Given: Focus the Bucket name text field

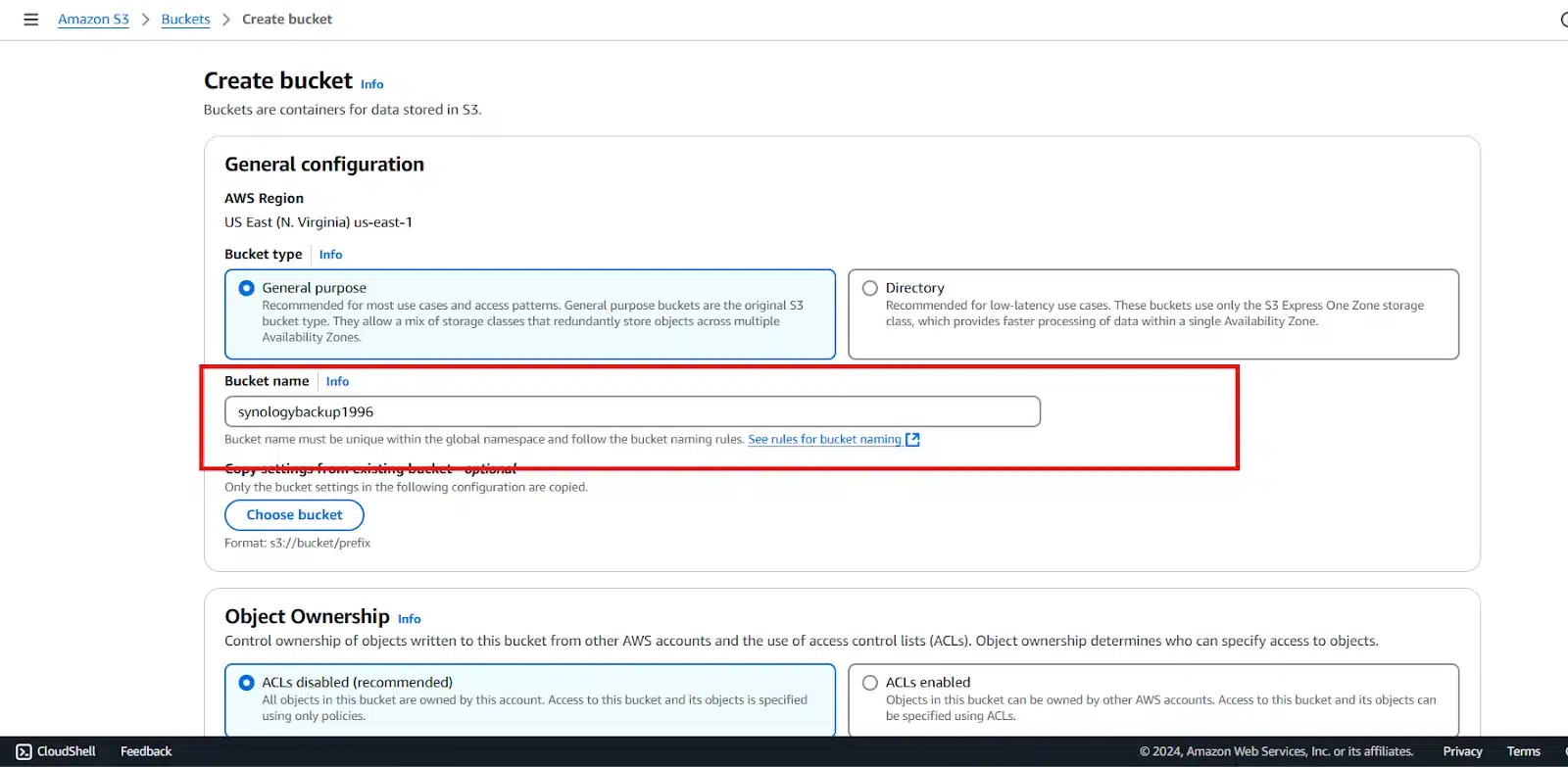Looking at the screenshot, I should point(632,412).
